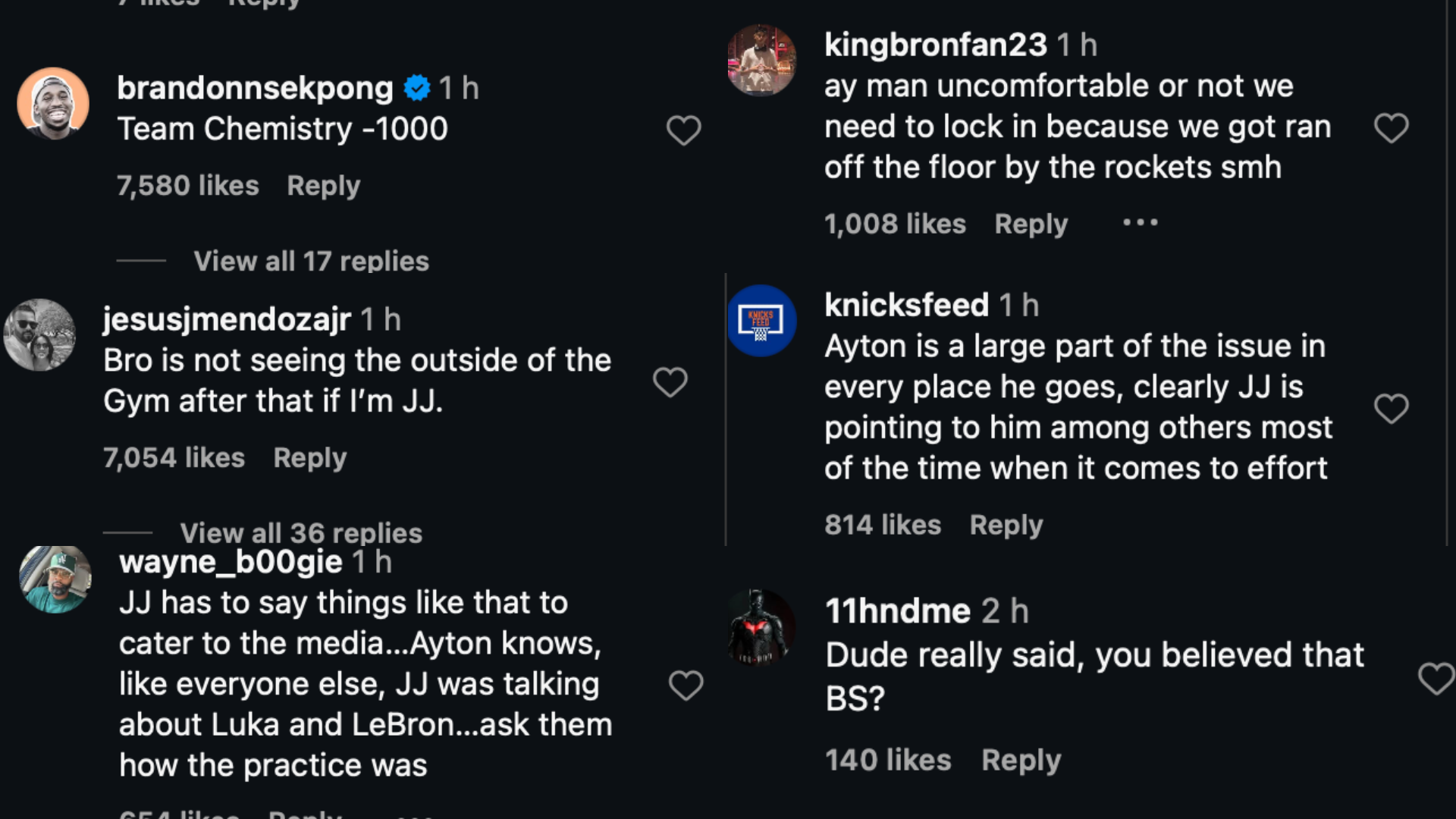This screenshot has height=819, width=1456.
Task: Tap heart on 11hndme's comment
Action: [x=1436, y=678]
